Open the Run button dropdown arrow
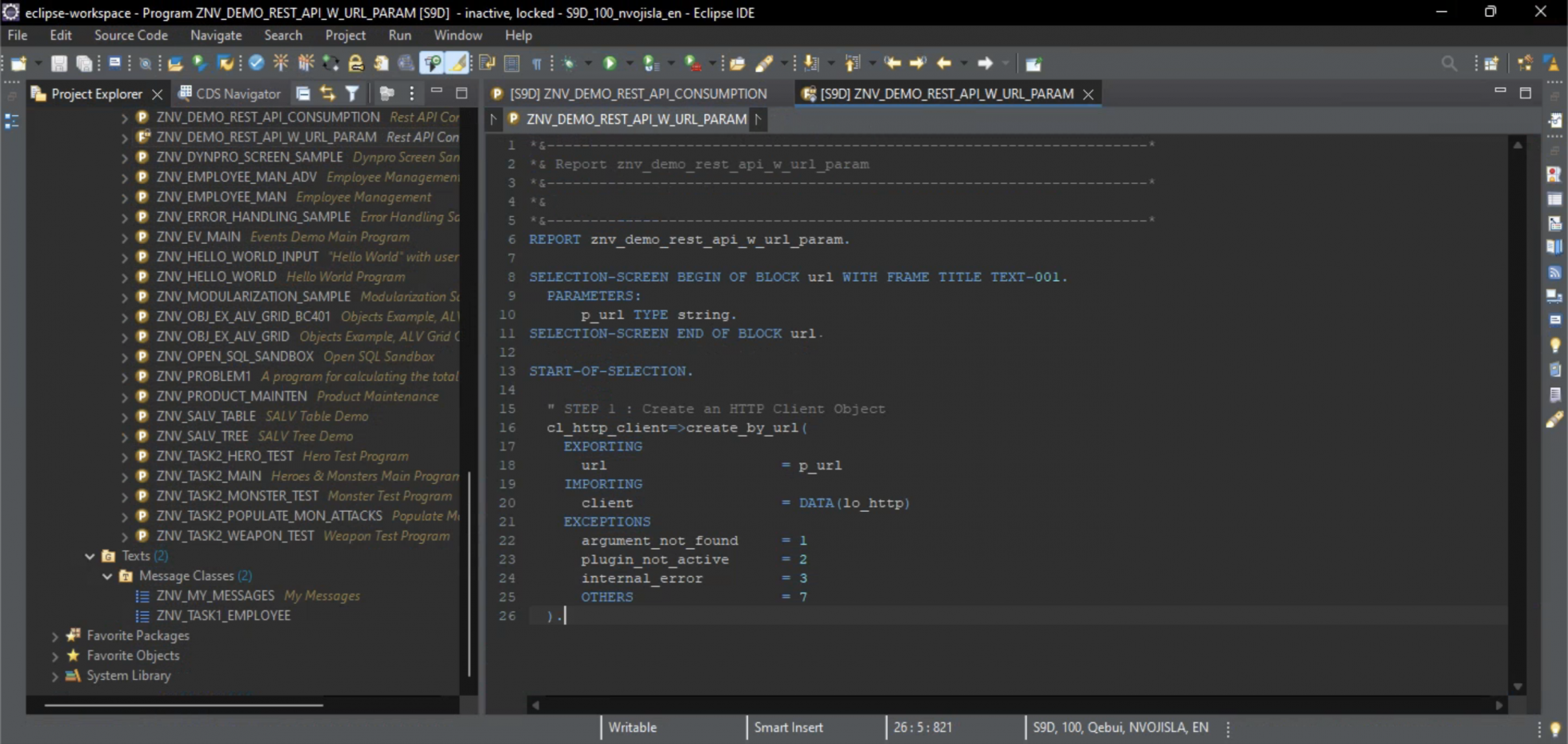This screenshot has height=744, width=1568. (630, 63)
